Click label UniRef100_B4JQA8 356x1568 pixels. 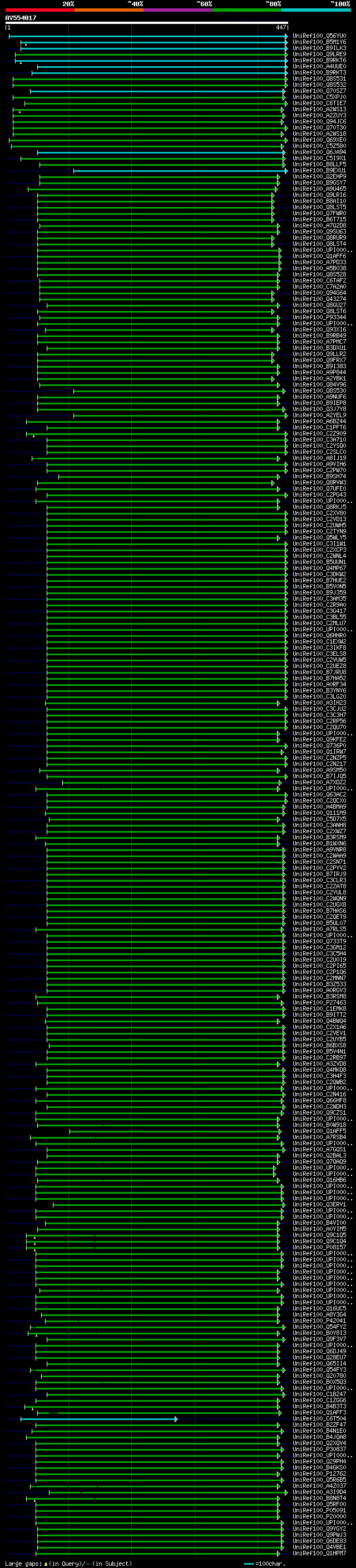pyautogui.click(x=319, y=1437)
